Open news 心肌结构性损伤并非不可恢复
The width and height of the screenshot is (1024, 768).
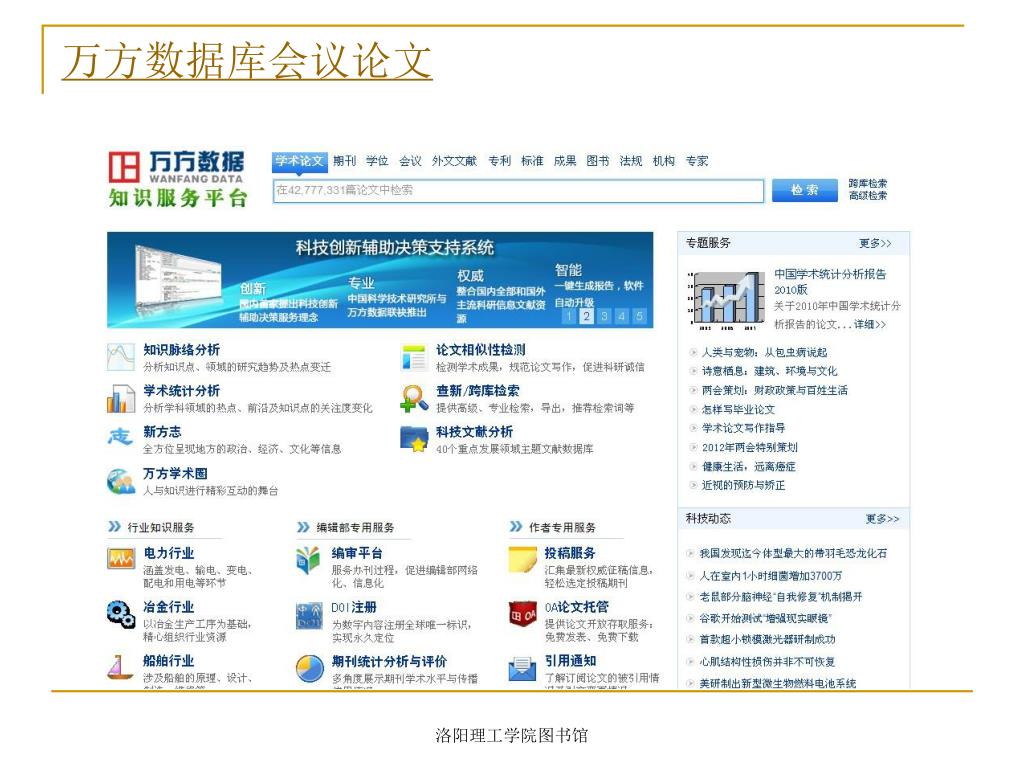[x=767, y=662]
